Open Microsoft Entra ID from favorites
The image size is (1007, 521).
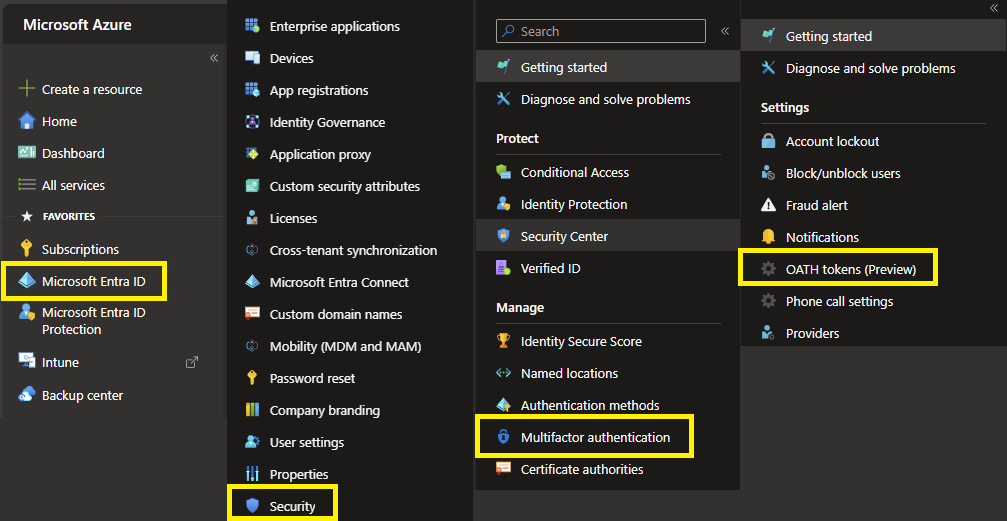[x=93, y=281]
